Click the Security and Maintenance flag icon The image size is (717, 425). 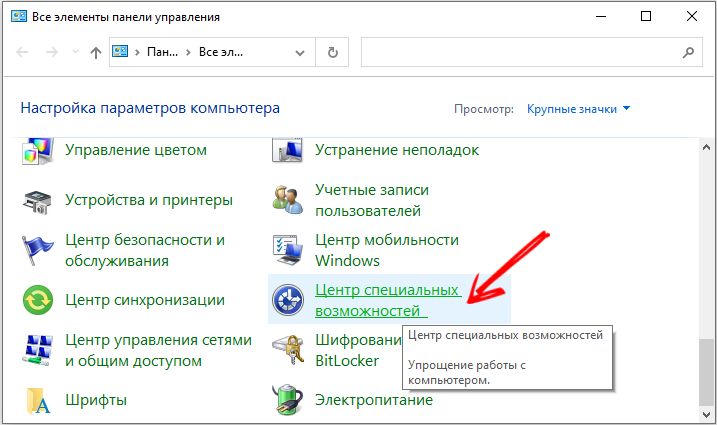38,250
